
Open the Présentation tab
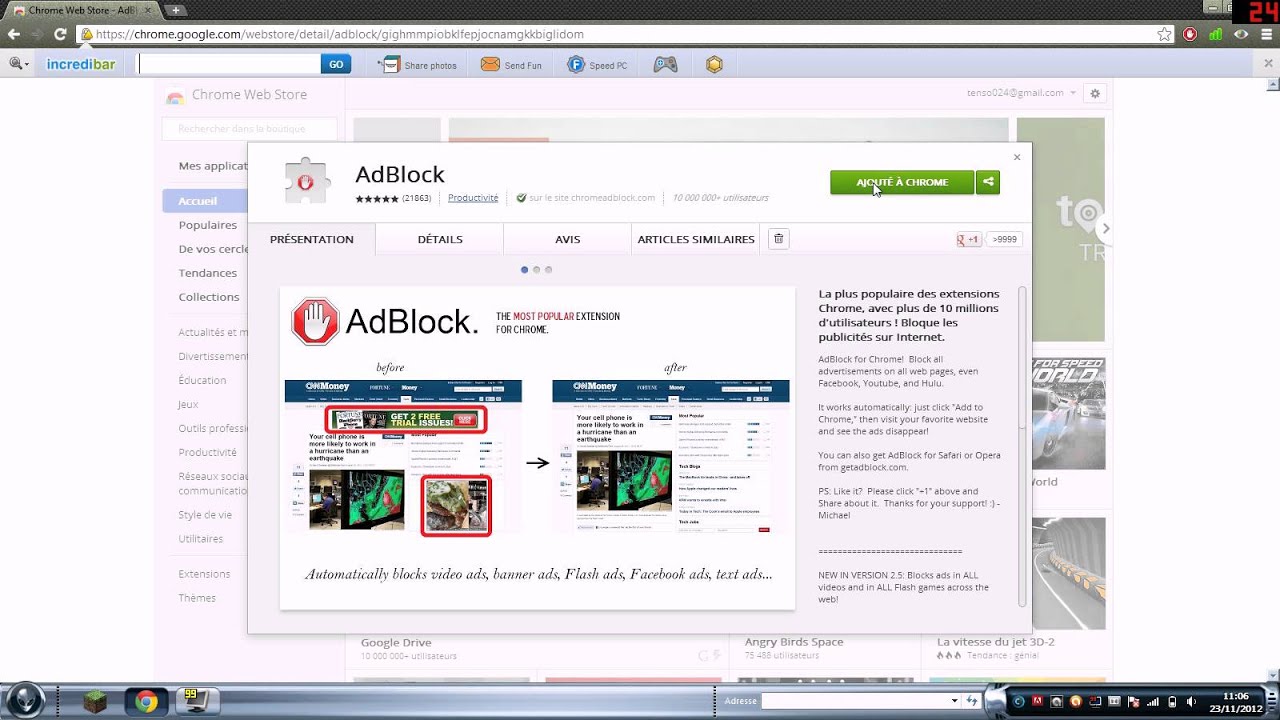[x=312, y=239]
